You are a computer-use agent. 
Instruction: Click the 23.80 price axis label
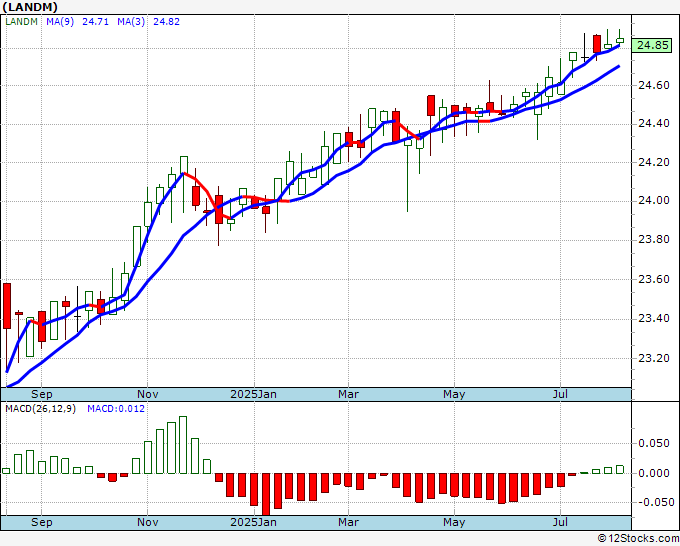[654, 240]
